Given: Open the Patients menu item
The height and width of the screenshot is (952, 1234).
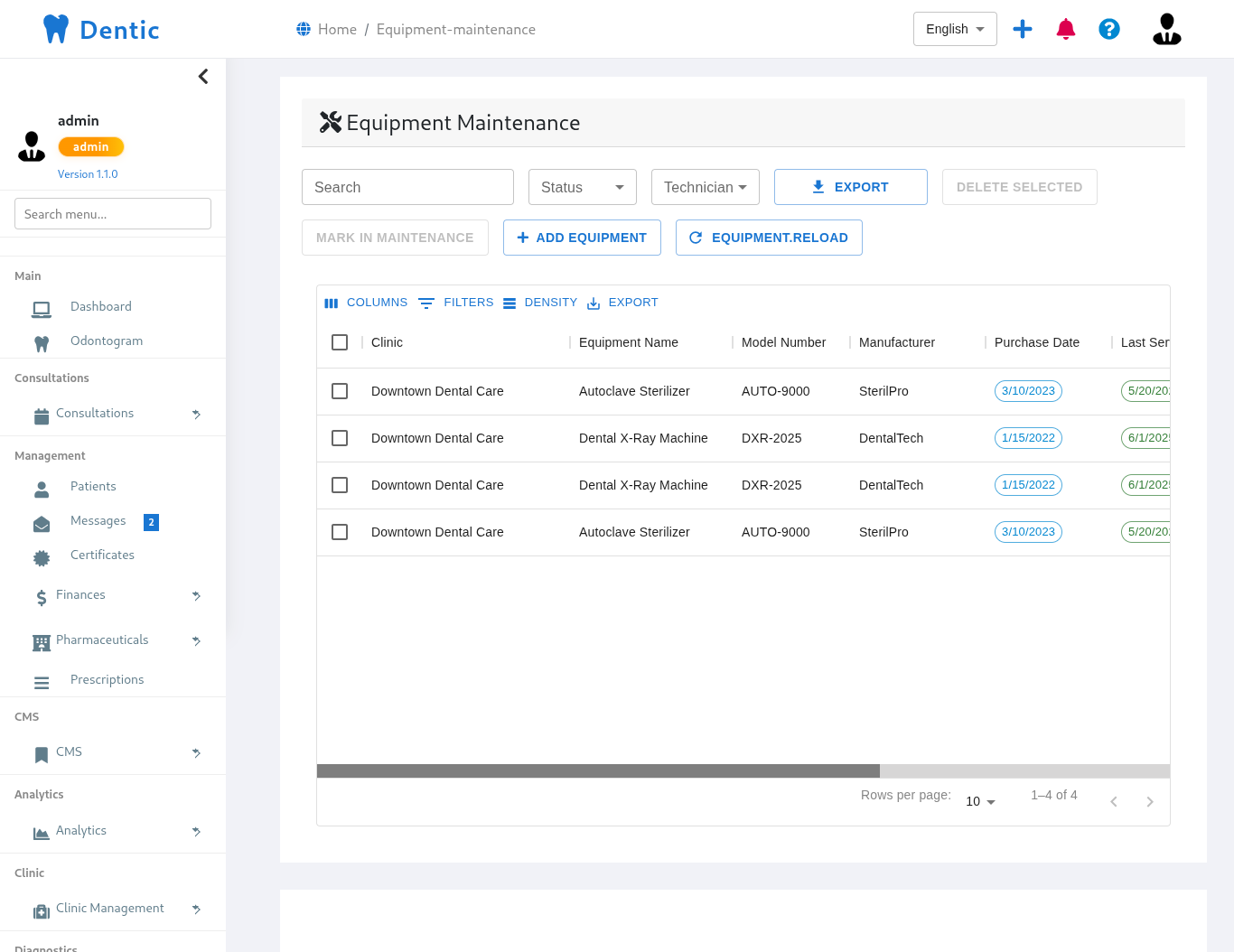Looking at the screenshot, I should 93,486.
